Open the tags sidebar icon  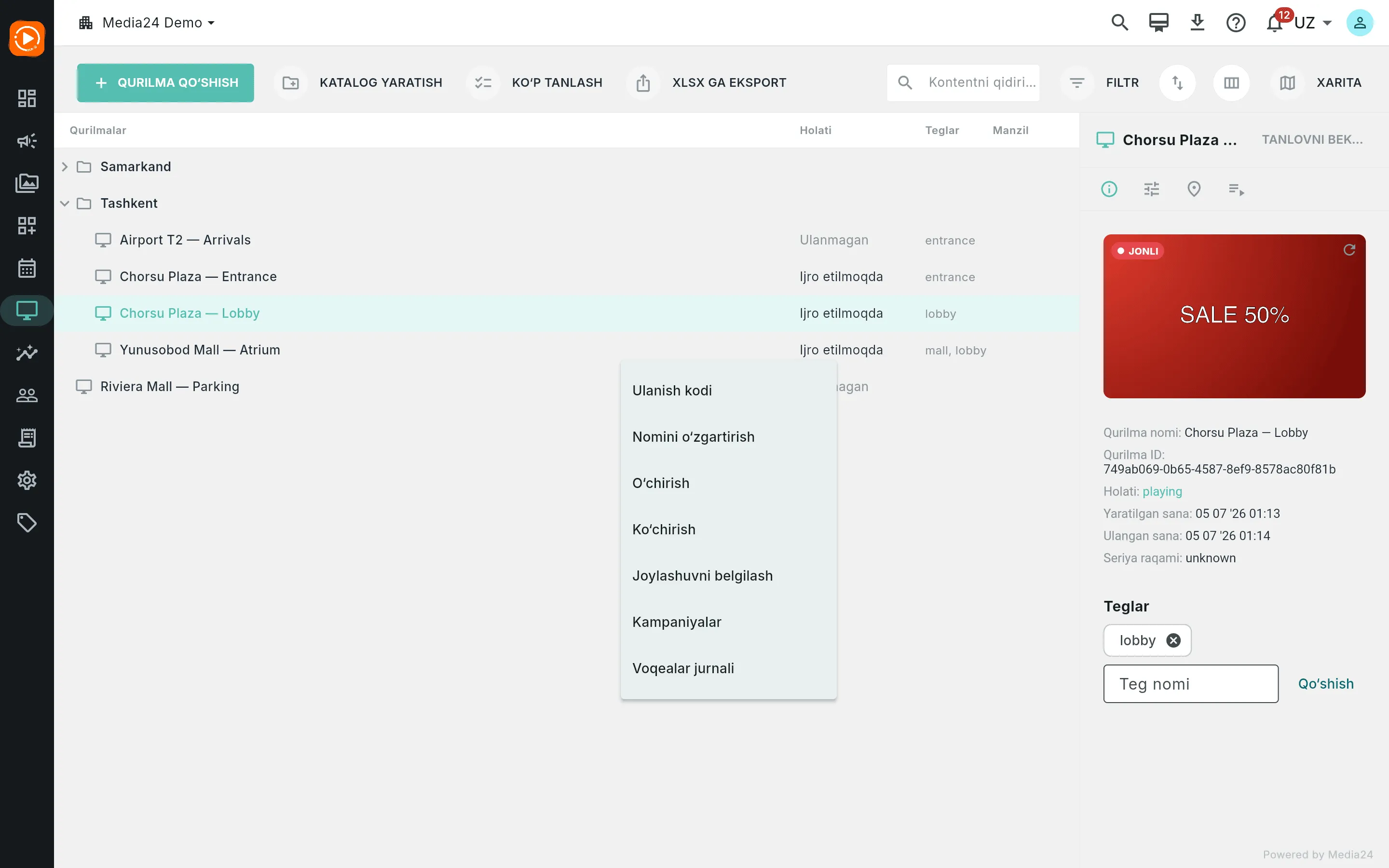coord(27,522)
